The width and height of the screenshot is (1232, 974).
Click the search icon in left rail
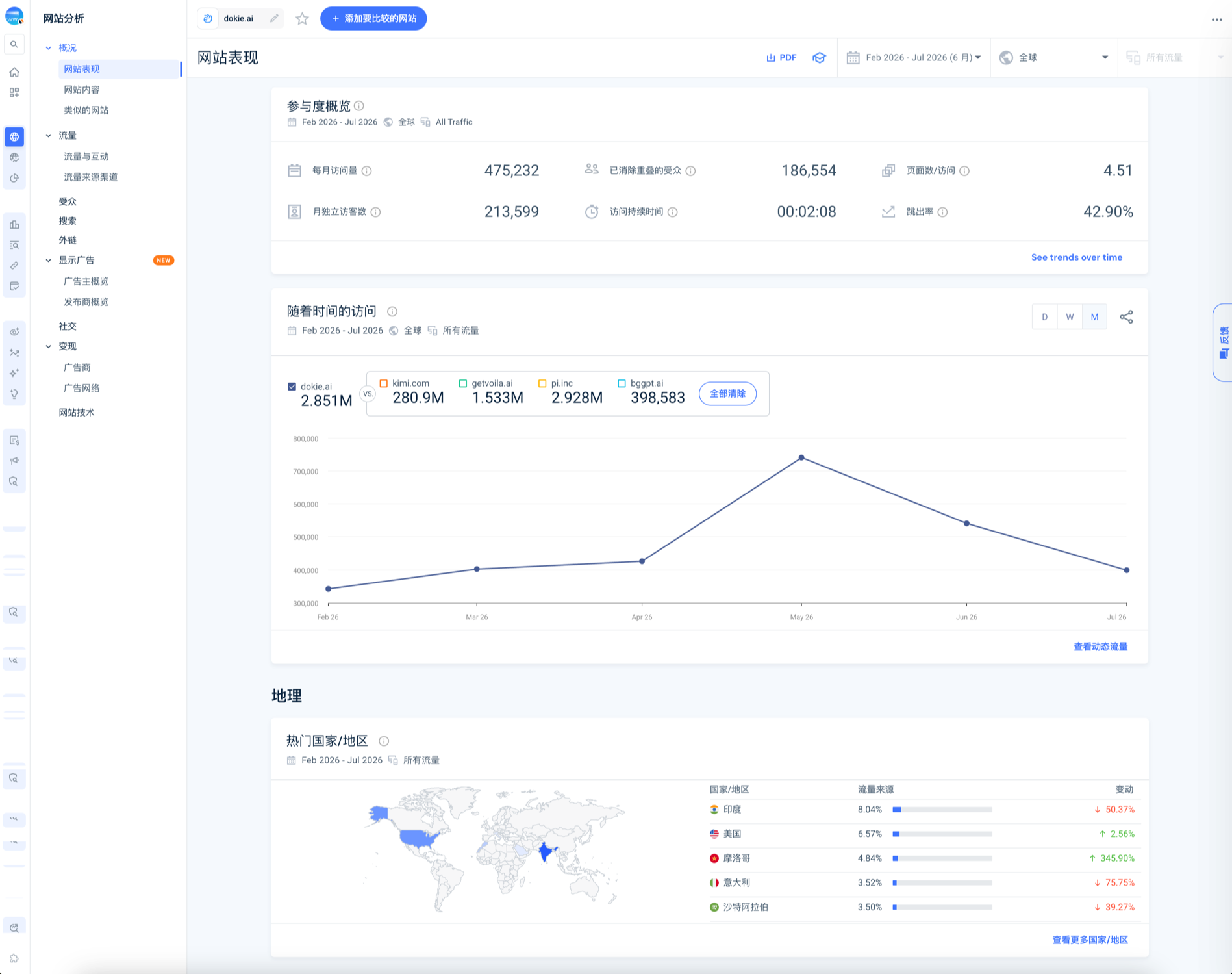[x=14, y=44]
